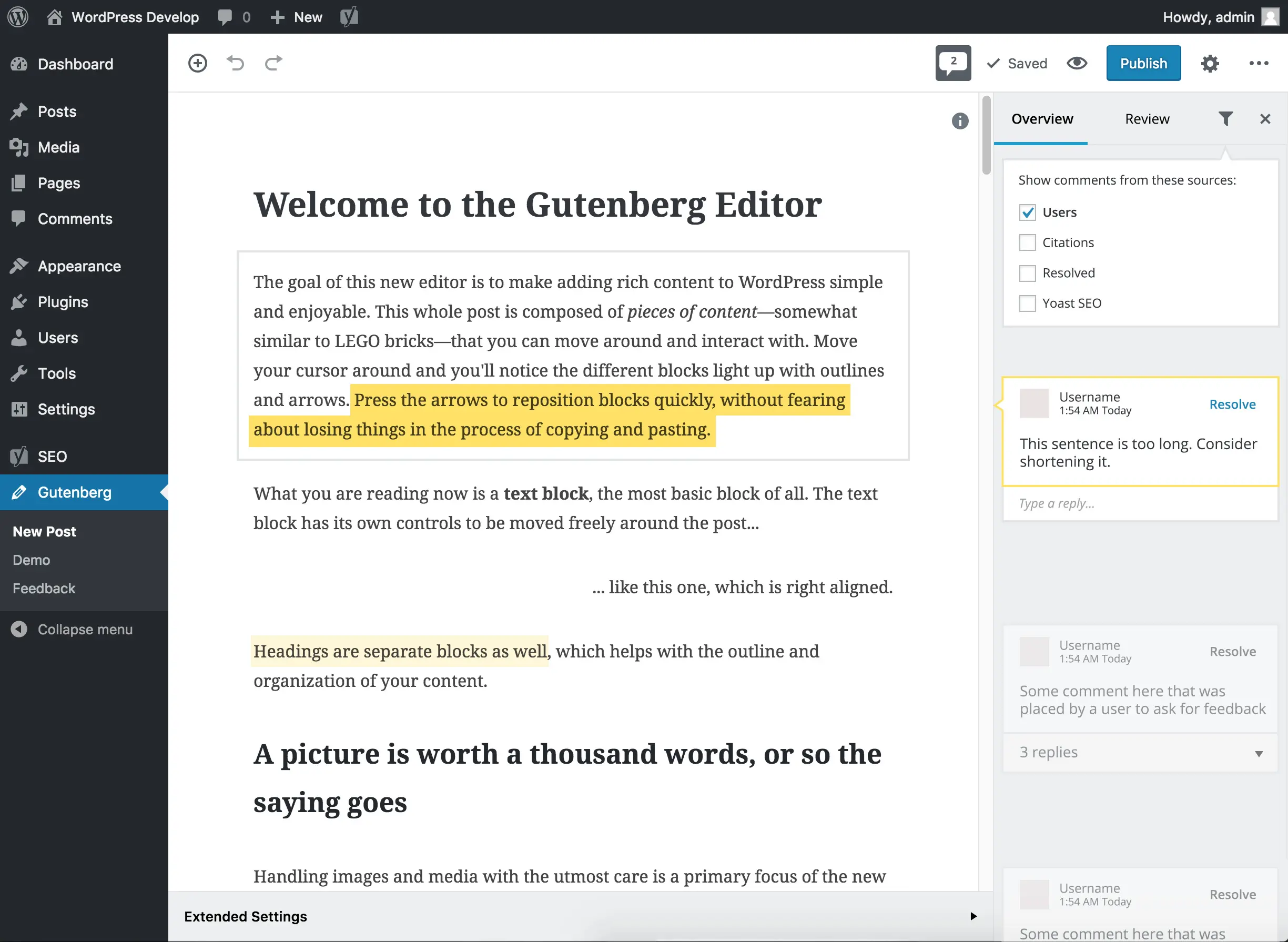This screenshot has width=1288, height=942.
Task: Switch to the Overview tab
Action: 1041,119
